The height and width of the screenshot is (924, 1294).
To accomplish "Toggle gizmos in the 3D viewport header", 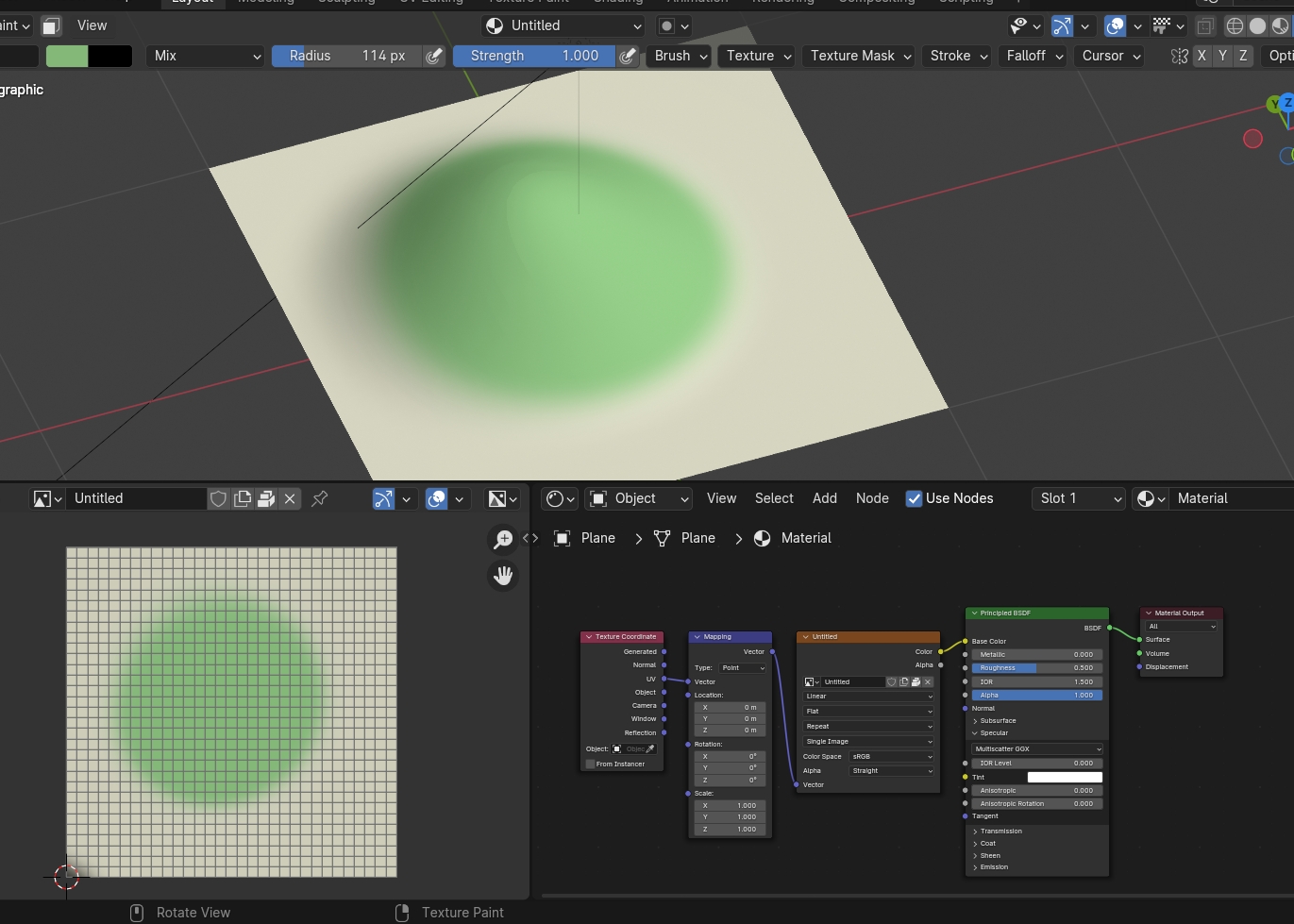I will 1062,25.
